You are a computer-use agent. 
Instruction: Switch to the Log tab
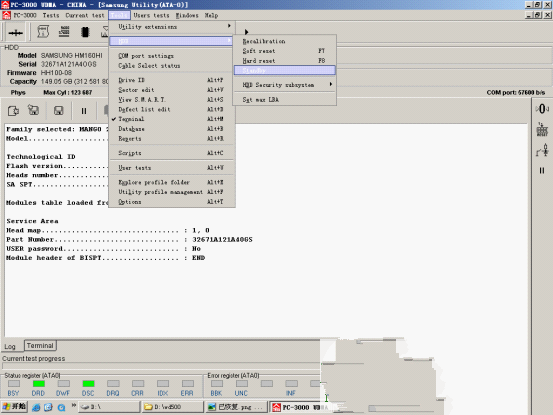click(x=10, y=347)
